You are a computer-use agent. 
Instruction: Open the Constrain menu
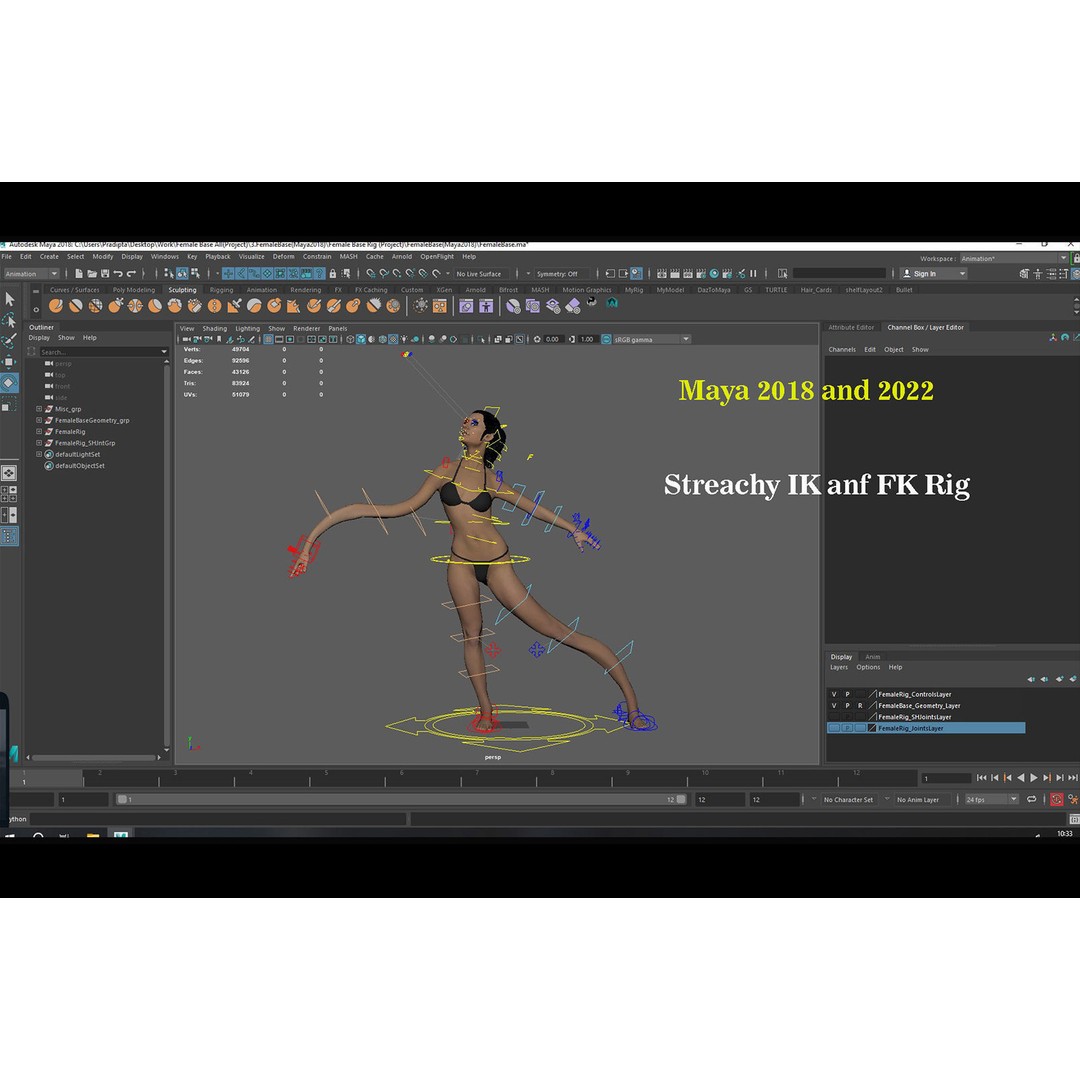pyautogui.click(x=317, y=256)
